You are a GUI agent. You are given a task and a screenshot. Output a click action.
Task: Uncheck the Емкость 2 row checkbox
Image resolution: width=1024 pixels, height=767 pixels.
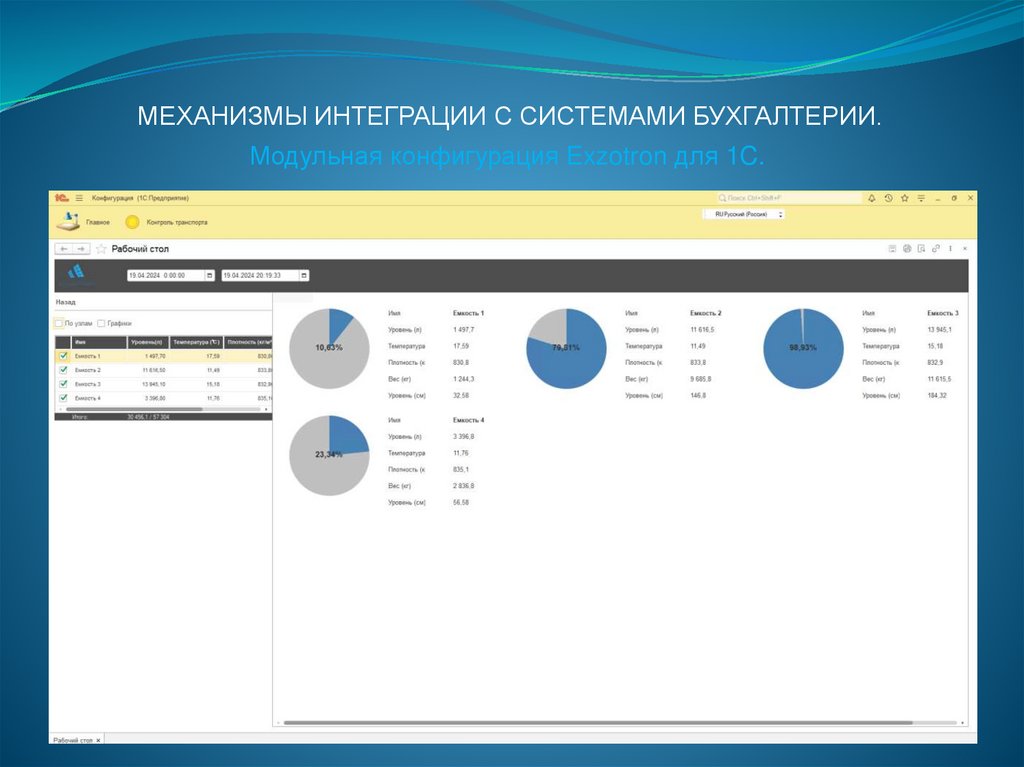[63, 370]
